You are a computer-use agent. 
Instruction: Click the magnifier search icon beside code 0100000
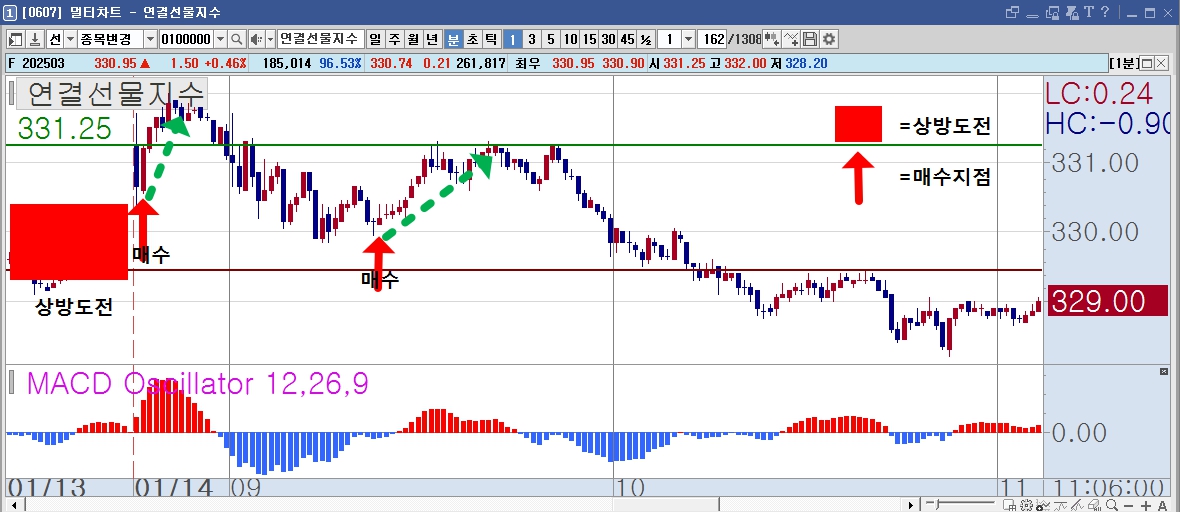[236, 39]
